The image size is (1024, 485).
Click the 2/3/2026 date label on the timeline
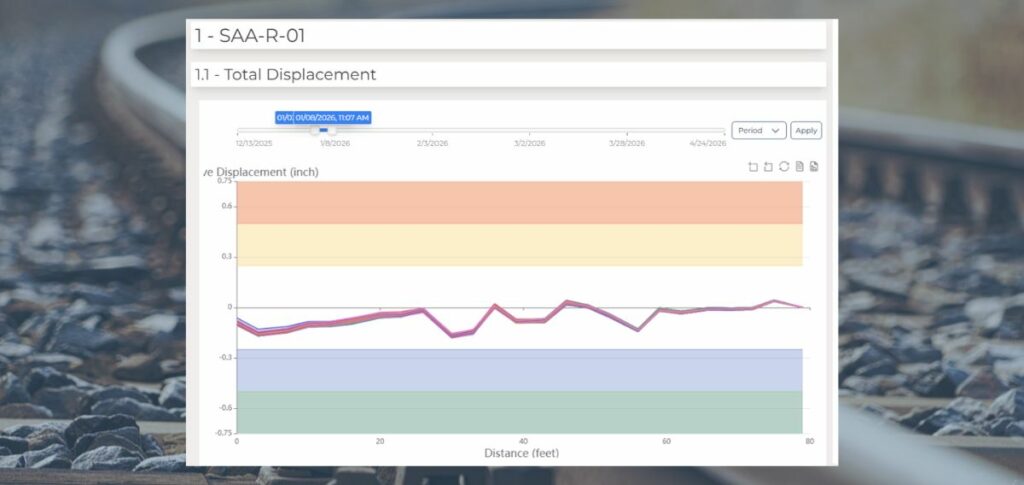pos(432,144)
